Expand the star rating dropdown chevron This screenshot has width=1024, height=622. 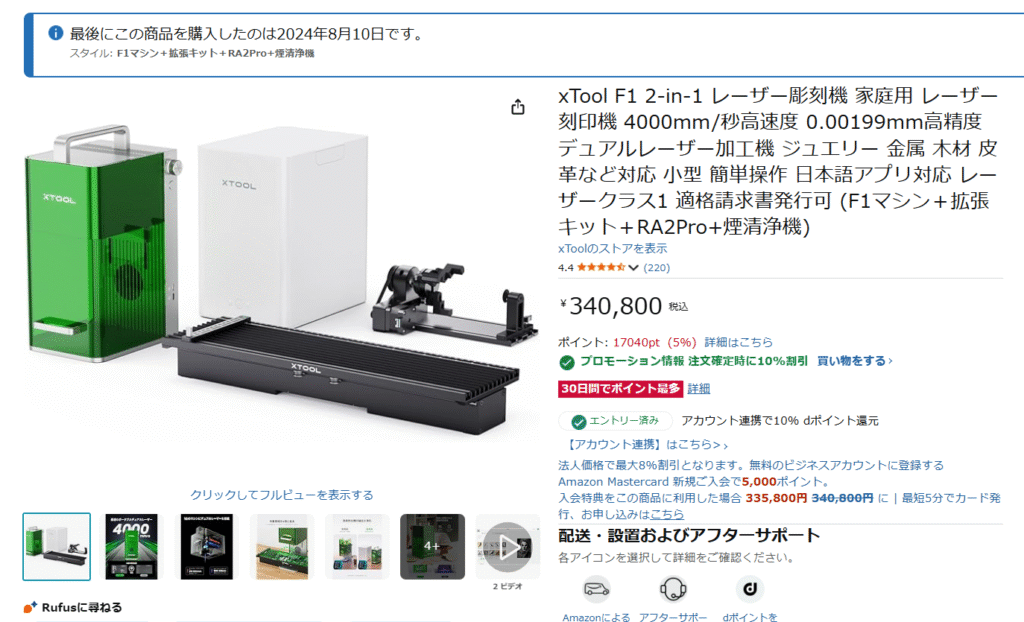633,267
